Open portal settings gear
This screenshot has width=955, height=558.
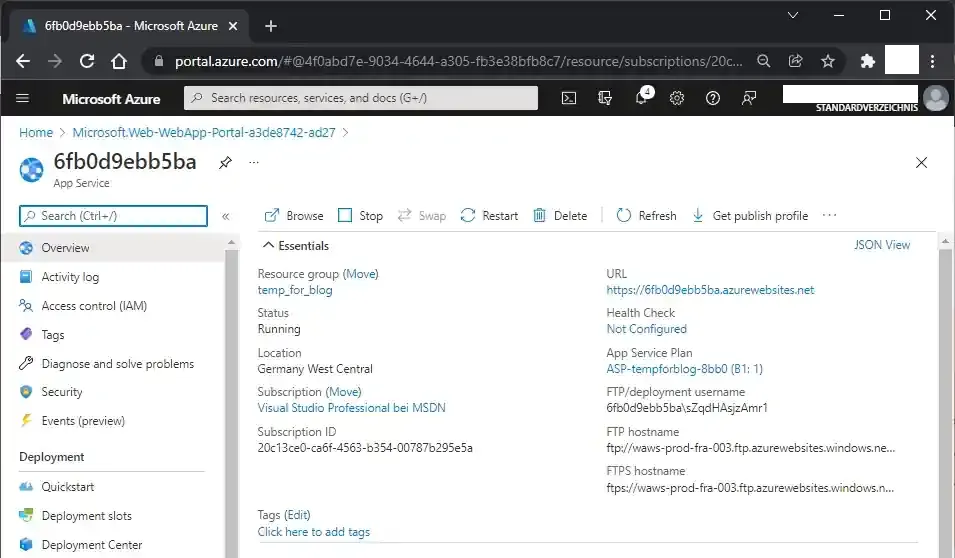[x=677, y=98]
